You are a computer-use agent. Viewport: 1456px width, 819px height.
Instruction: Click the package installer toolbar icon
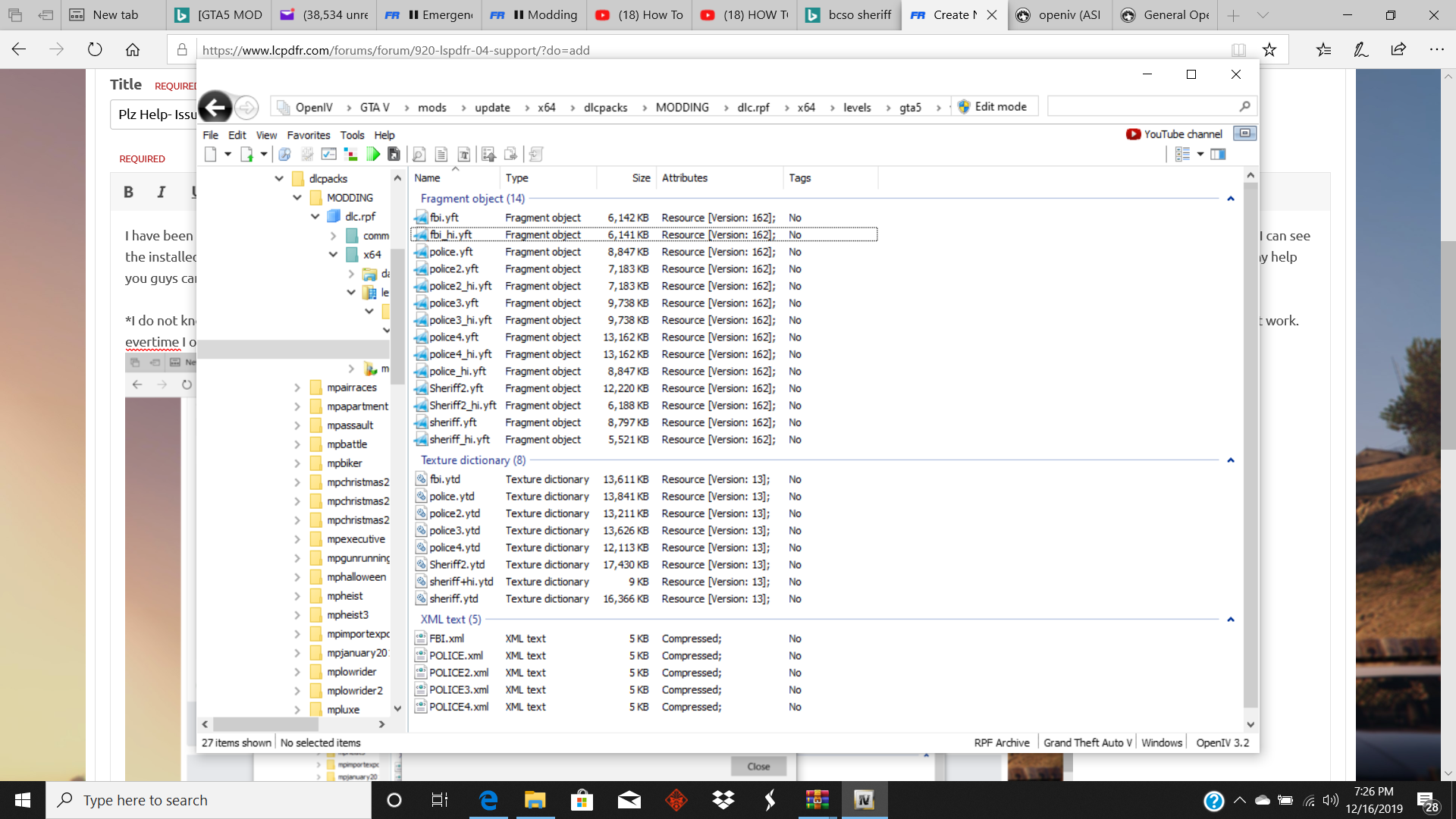(x=394, y=155)
